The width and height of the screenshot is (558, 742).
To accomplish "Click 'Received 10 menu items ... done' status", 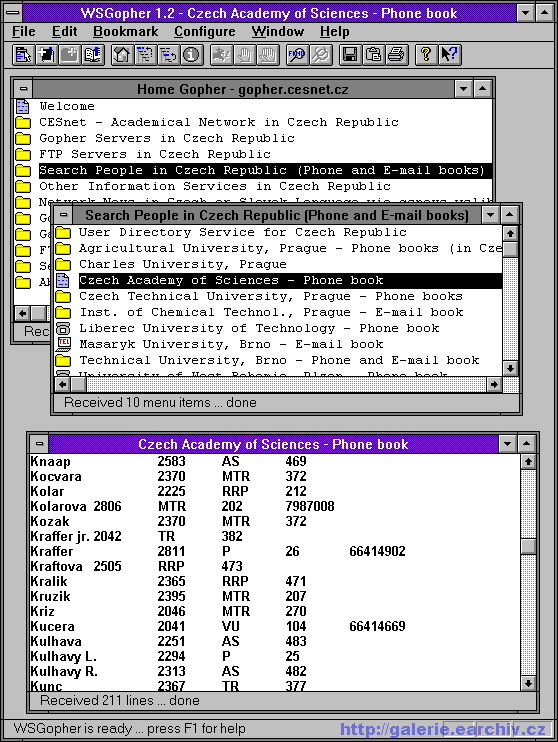I will 160,403.
